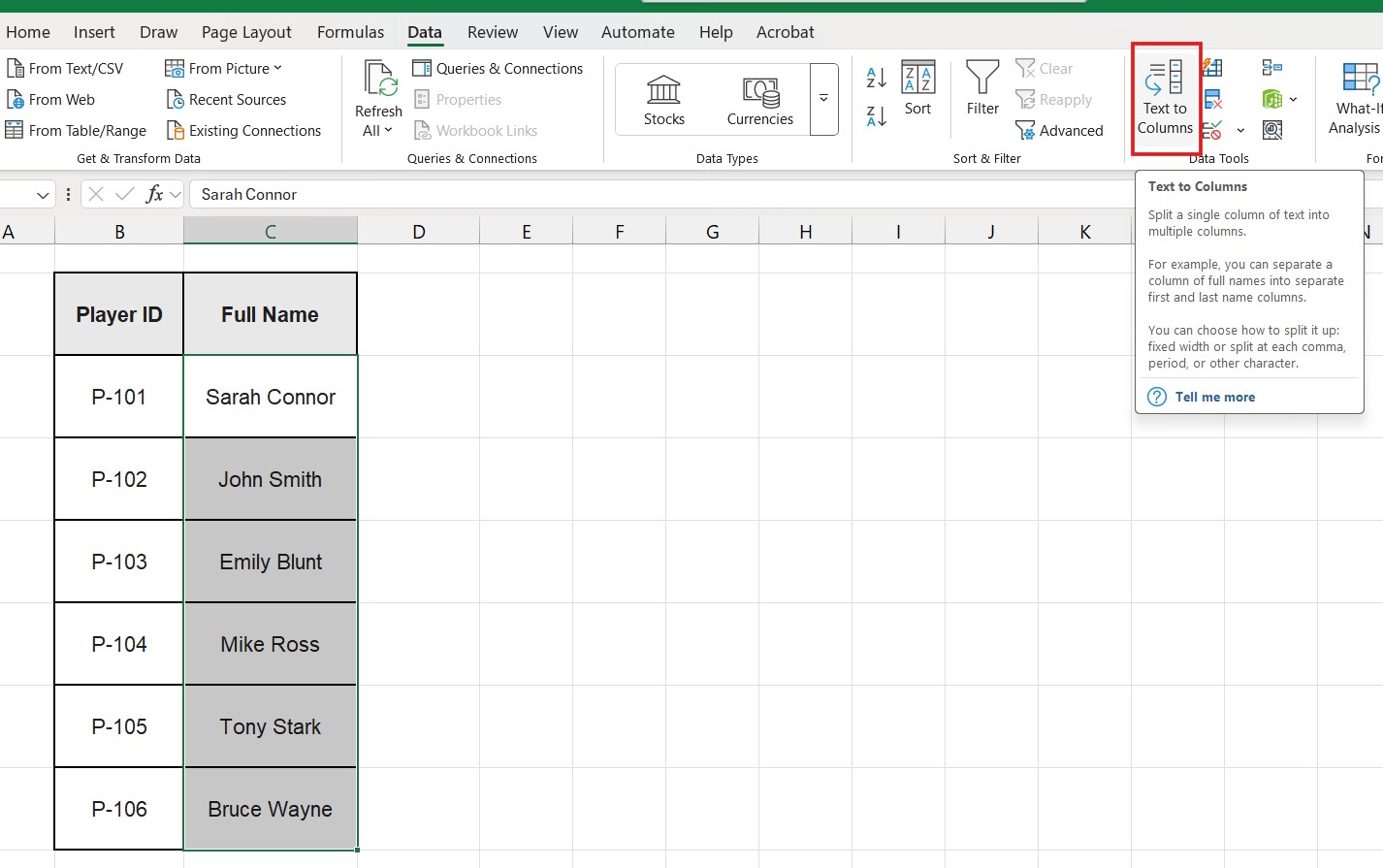Toggle the Filter funnel button
1383x868 pixels.
click(981, 88)
